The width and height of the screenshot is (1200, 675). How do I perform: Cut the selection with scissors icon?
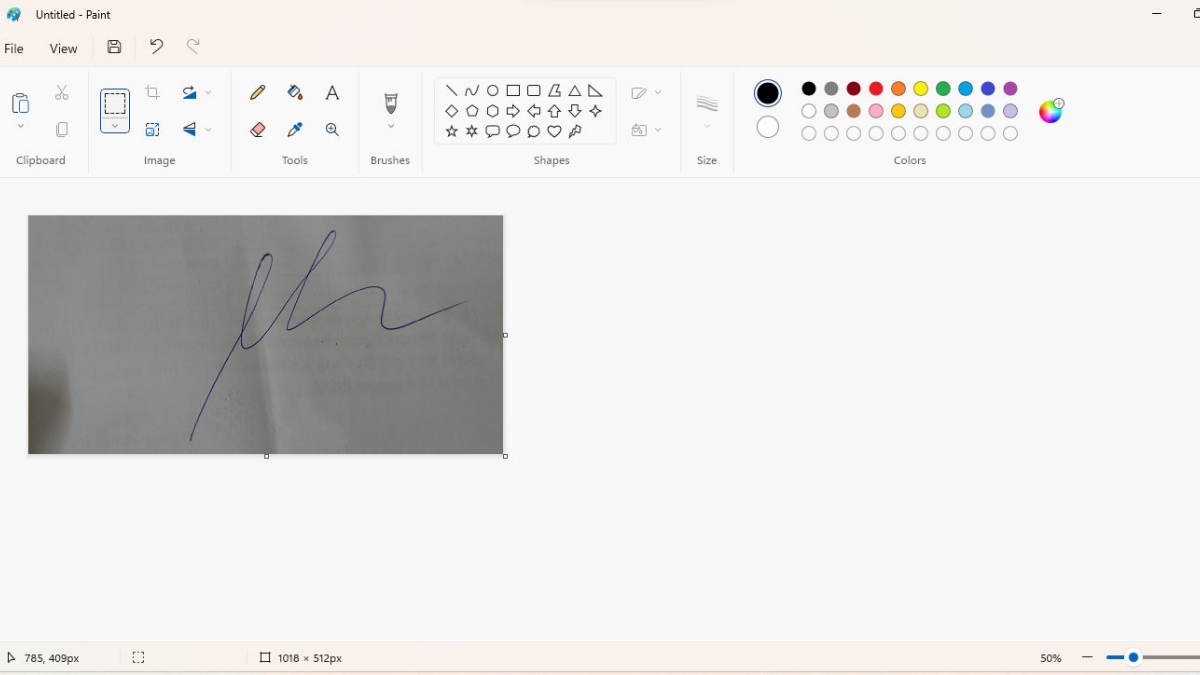[62, 92]
